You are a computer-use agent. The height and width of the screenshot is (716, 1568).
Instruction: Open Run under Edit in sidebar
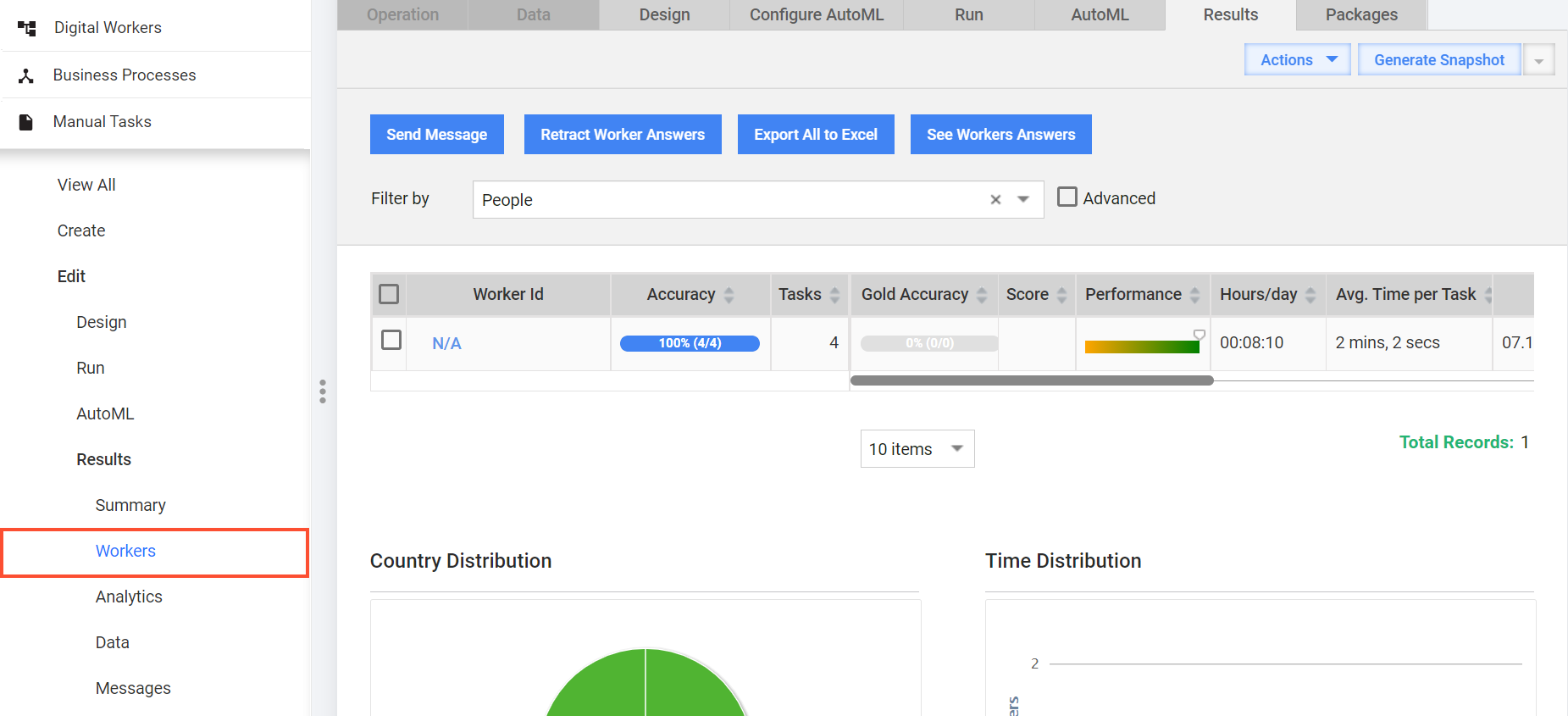[91, 368]
